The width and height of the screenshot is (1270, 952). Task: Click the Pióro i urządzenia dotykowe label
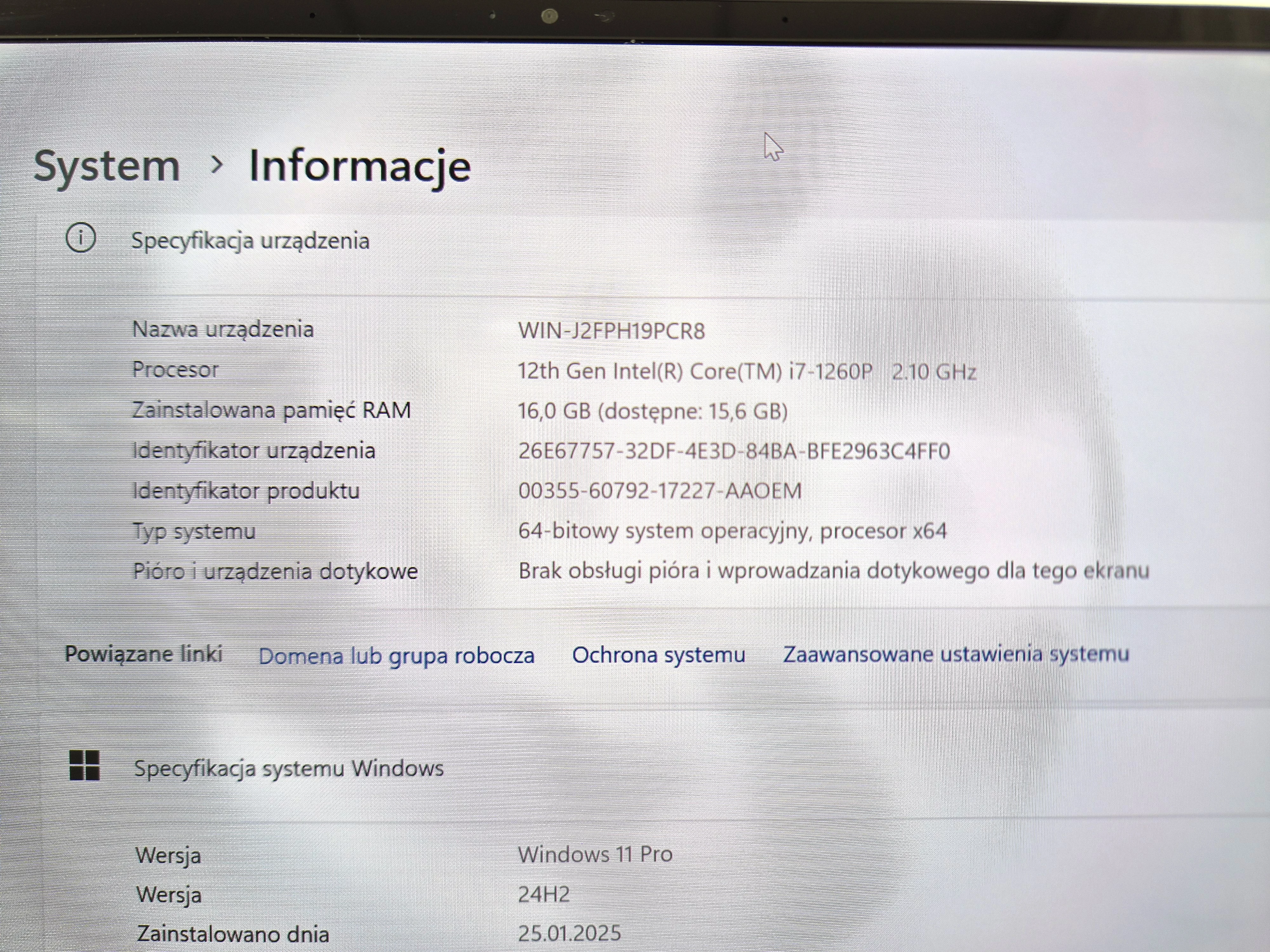pos(276,572)
